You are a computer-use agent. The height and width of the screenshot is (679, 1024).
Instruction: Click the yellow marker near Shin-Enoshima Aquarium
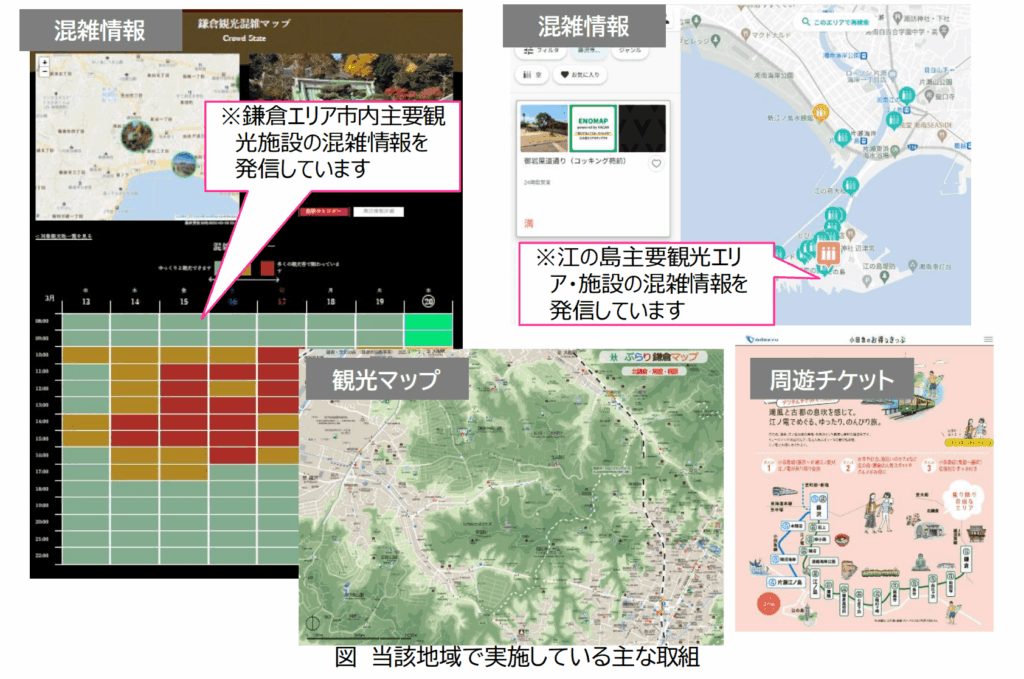point(819,111)
